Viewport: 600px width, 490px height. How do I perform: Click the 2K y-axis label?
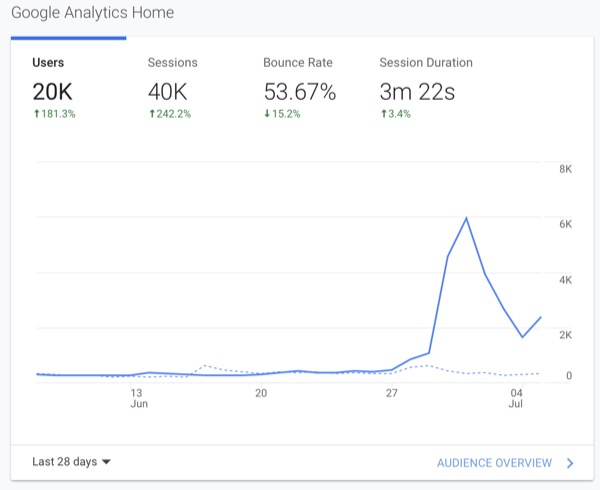[x=566, y=335]
